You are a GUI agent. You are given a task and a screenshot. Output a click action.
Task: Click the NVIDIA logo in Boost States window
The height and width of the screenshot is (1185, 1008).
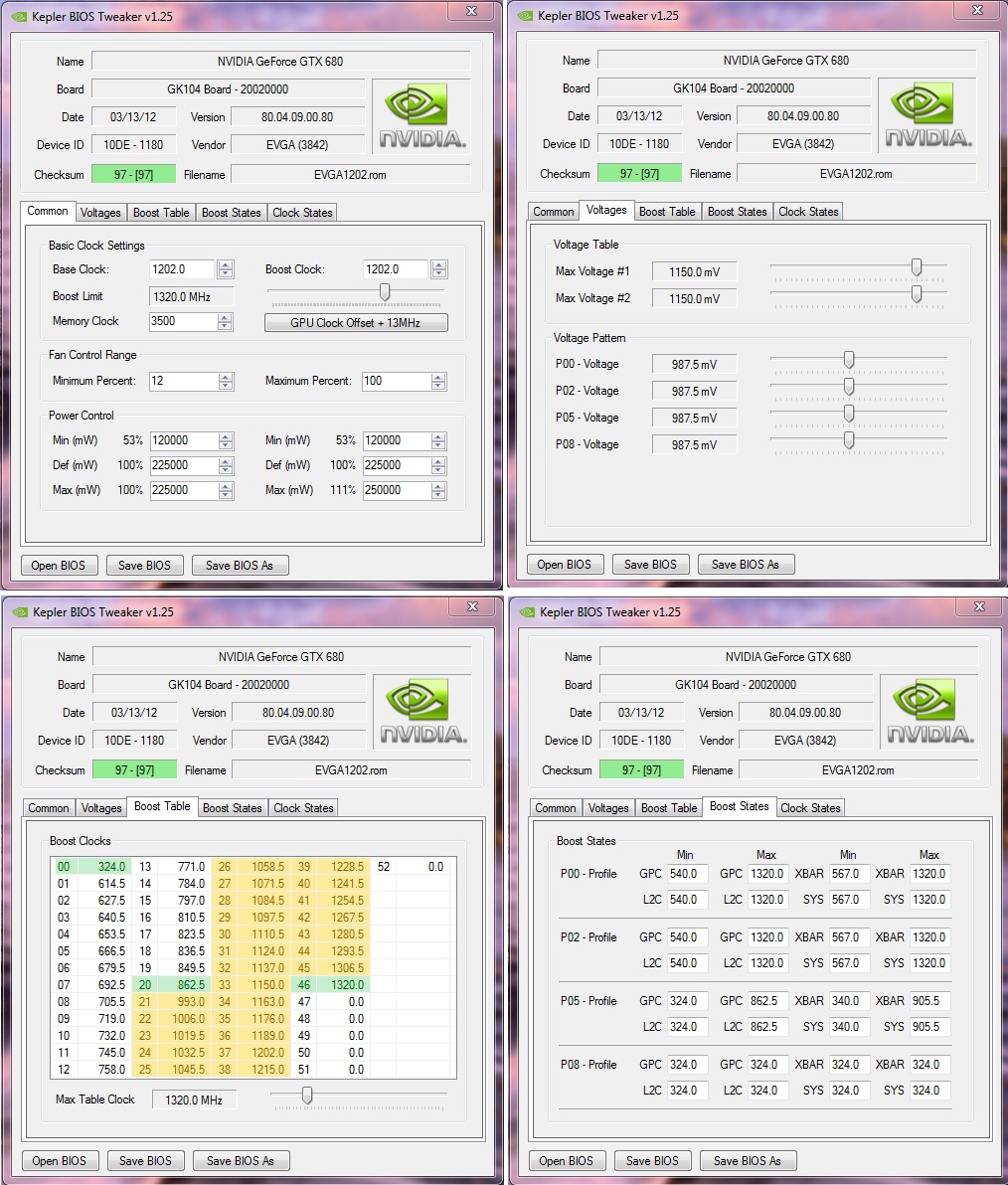coord(930,711)
